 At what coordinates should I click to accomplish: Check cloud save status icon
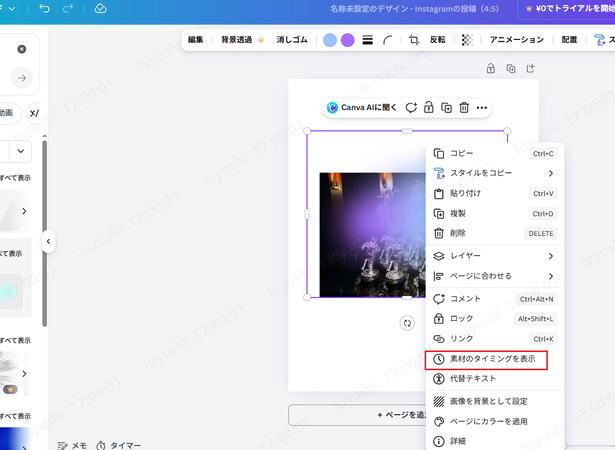click(100, 8)
